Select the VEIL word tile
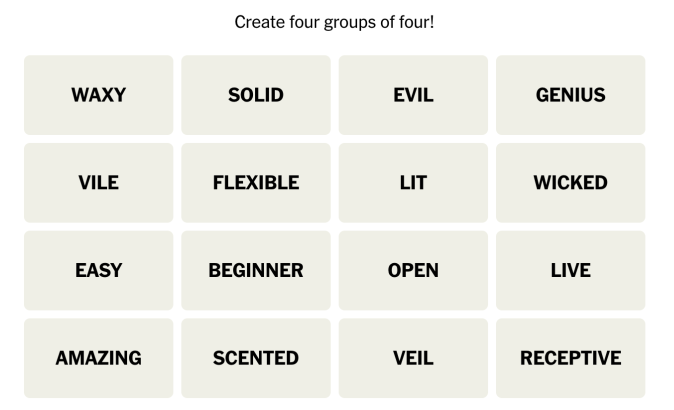The height and width of the screenshot is (410, 674). 413,358
